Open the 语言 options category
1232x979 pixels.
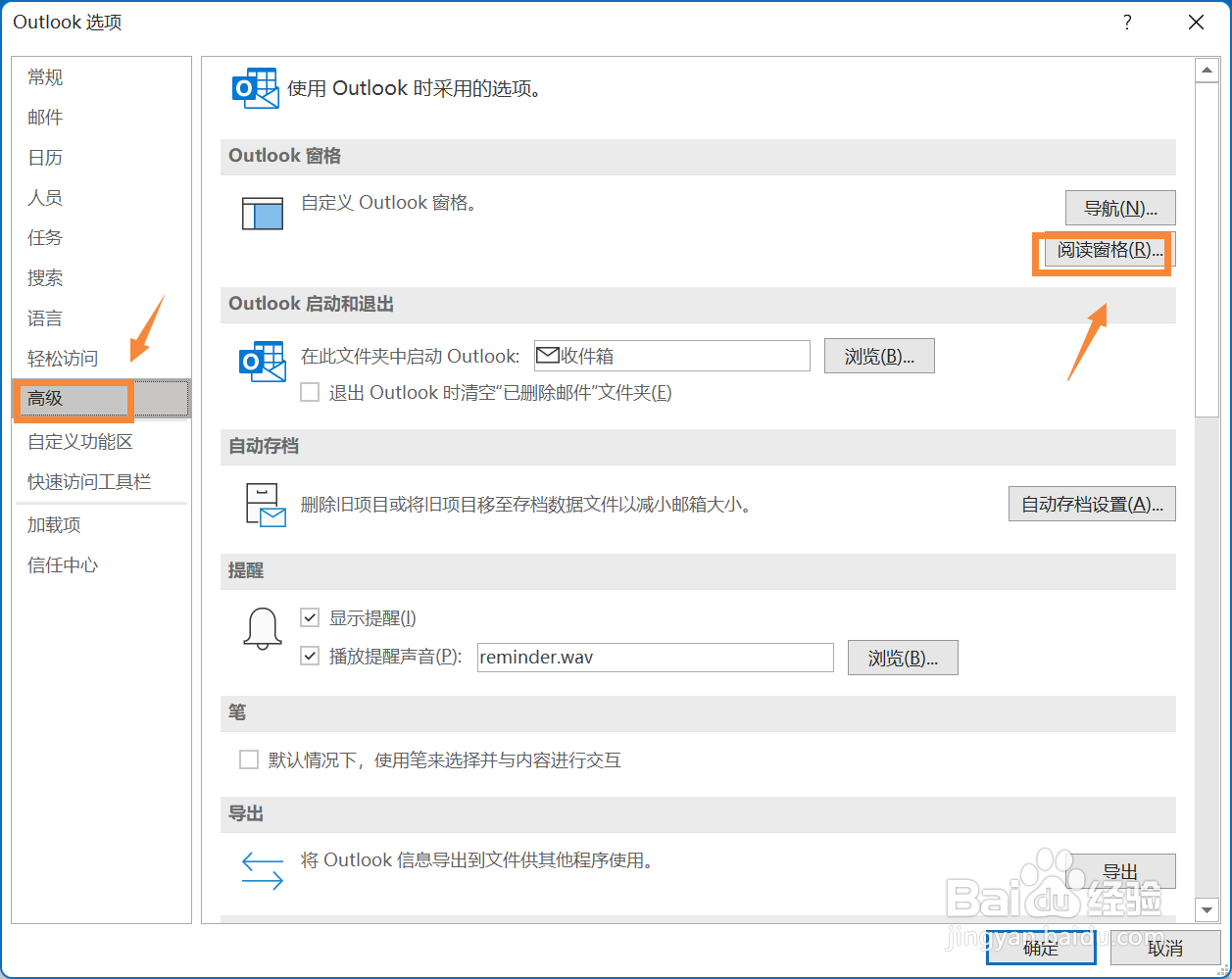(x=102, y=318)
